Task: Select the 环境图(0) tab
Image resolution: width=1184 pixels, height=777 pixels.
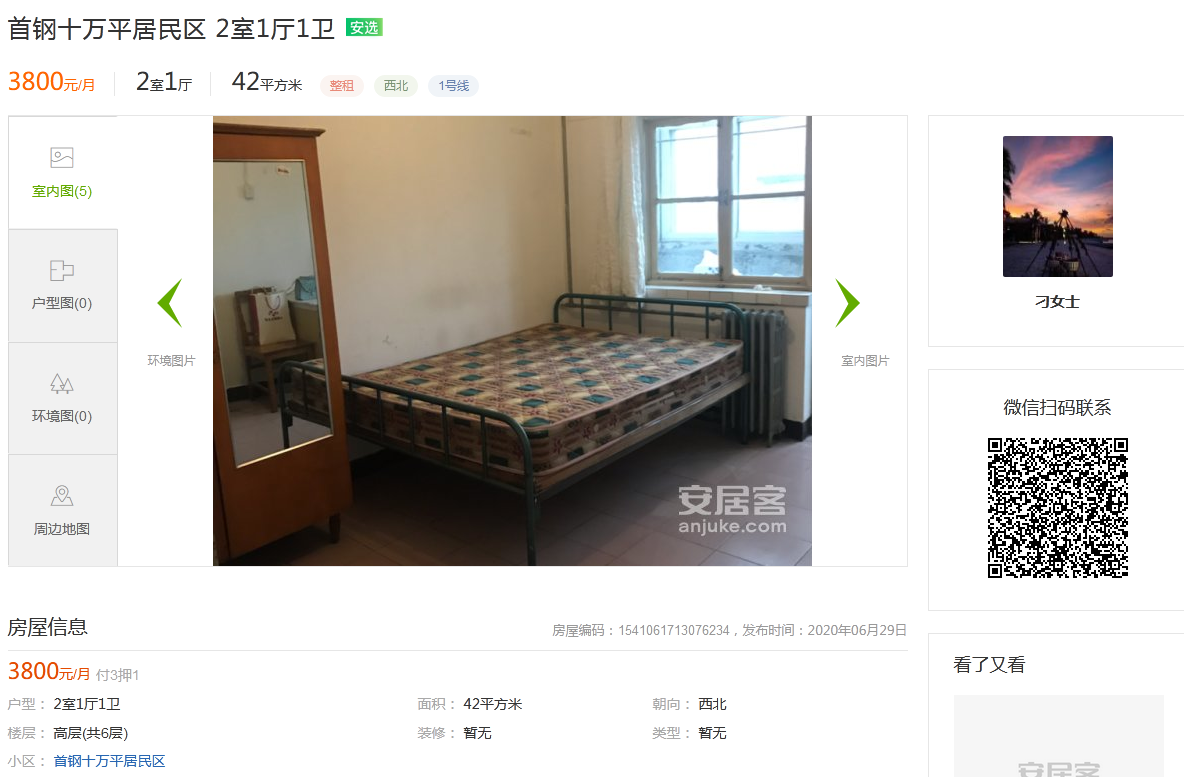Action: click(63, 398)
